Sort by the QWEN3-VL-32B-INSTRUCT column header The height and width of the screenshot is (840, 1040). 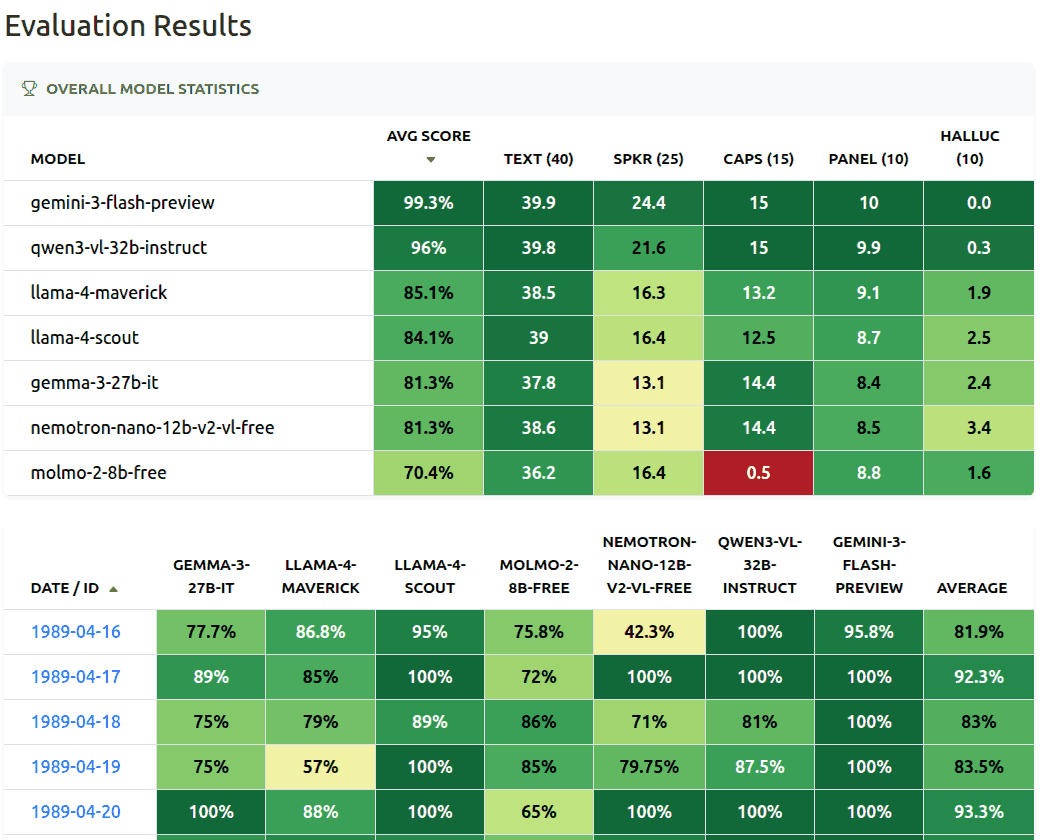(x=759, y=565)
